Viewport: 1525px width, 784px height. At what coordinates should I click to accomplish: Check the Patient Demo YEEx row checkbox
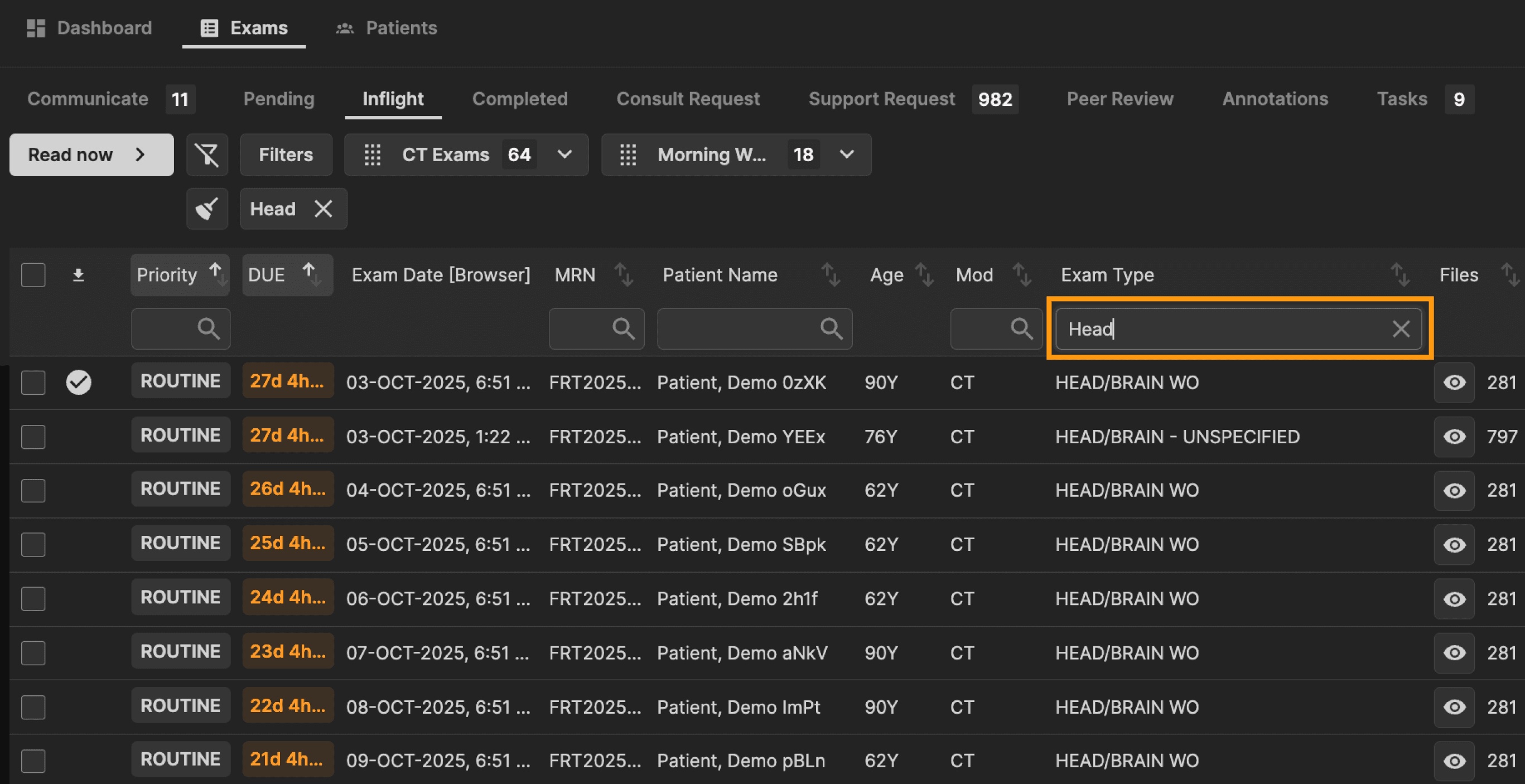coord(33,437)
